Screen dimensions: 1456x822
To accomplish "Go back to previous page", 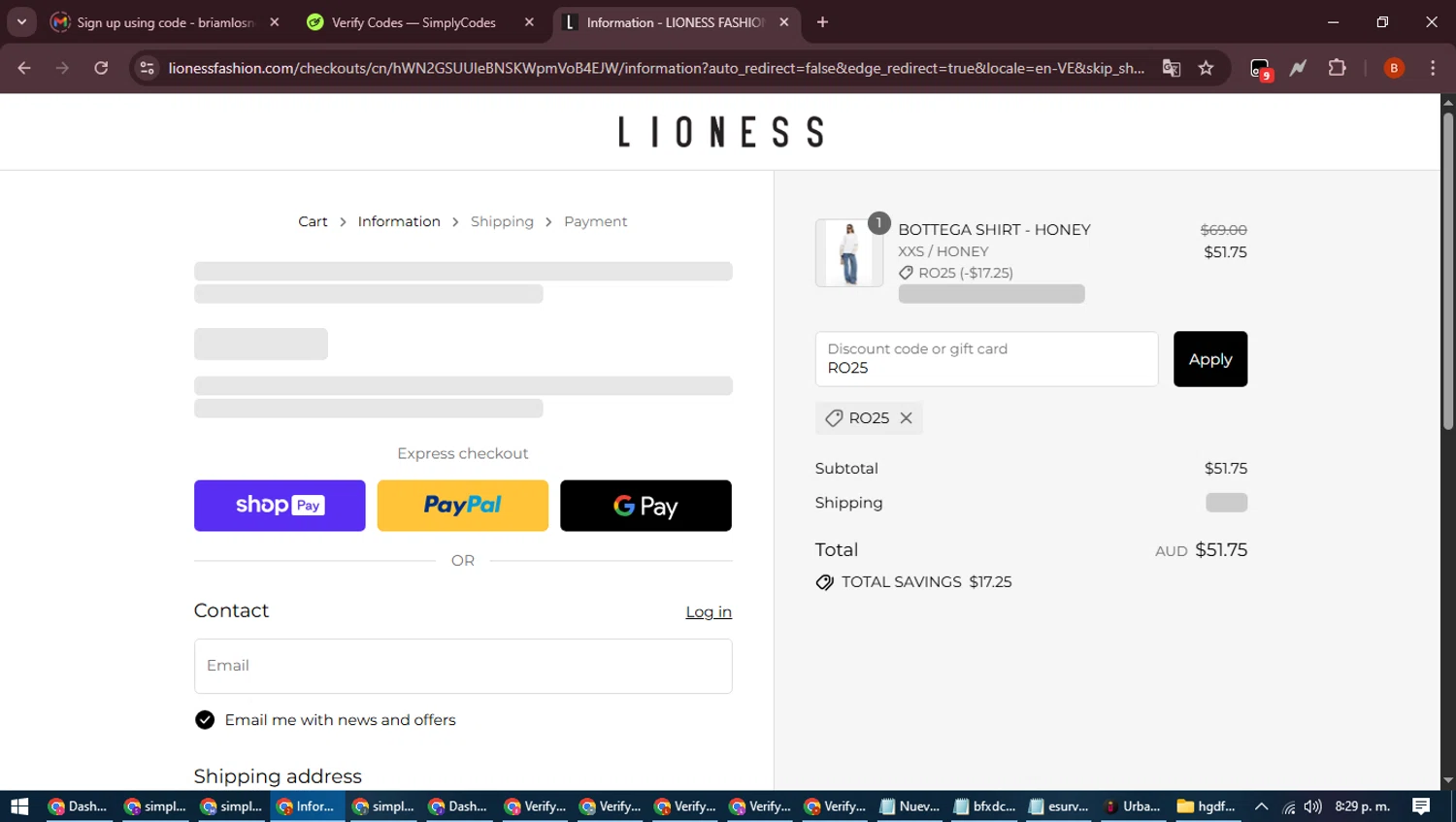I will pos(24,68).
